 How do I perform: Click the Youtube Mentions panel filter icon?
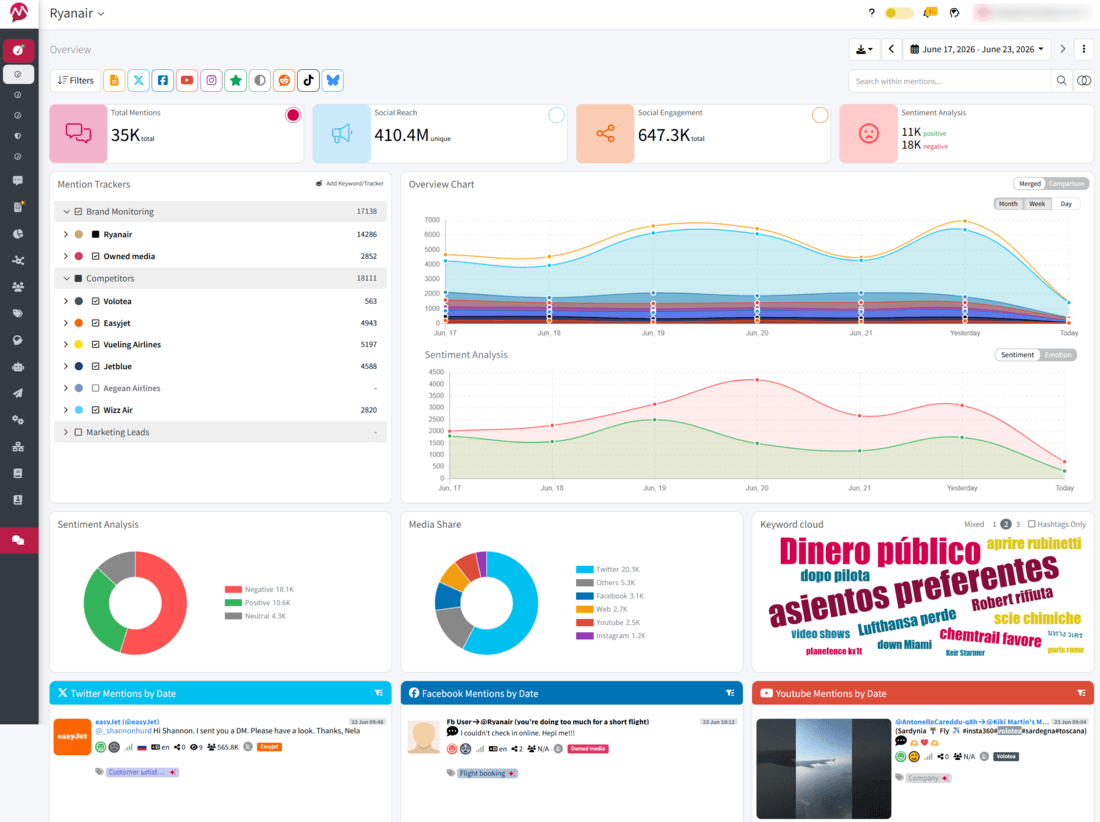tap(1082, 693)
